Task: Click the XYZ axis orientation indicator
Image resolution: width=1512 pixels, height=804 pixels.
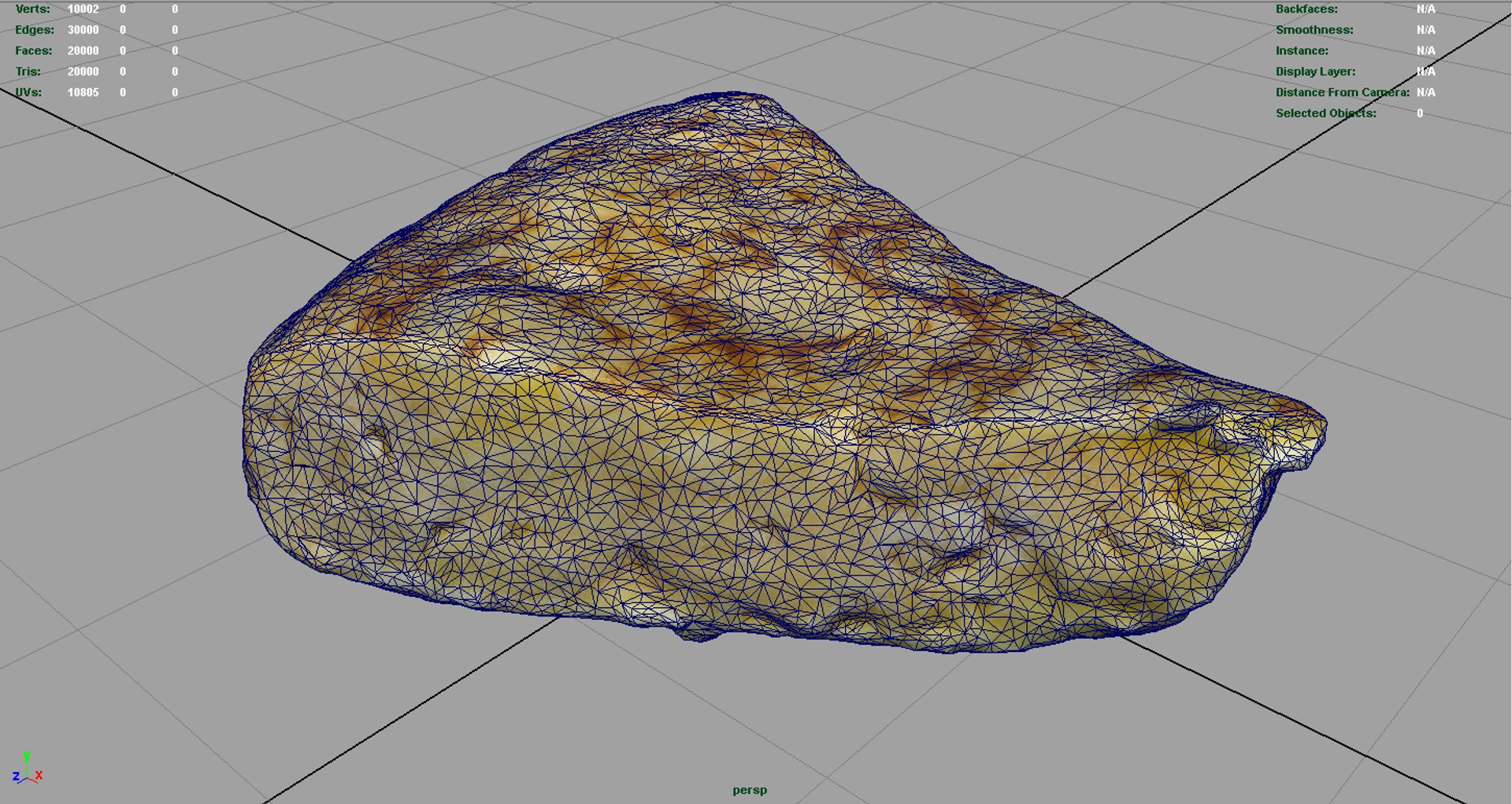Action: pos(28,768)
